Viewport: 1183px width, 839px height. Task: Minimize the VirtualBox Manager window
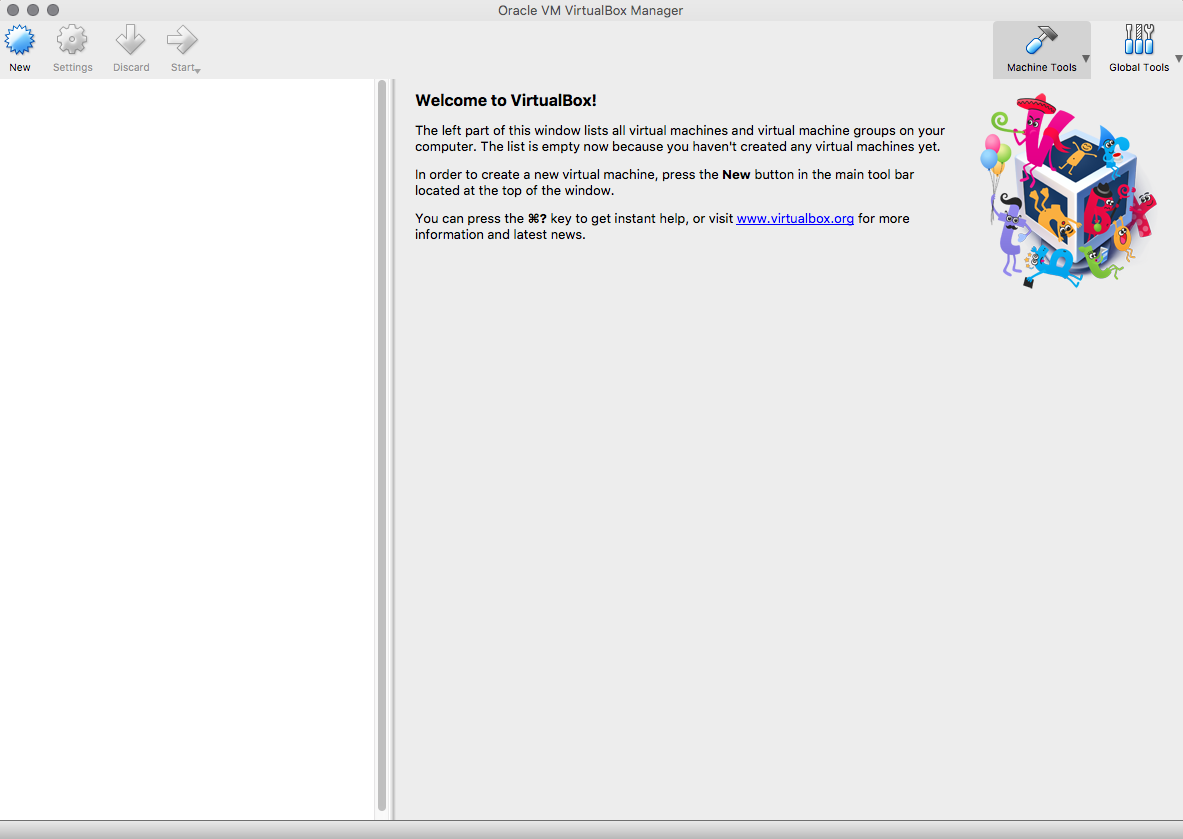(32, 10)
